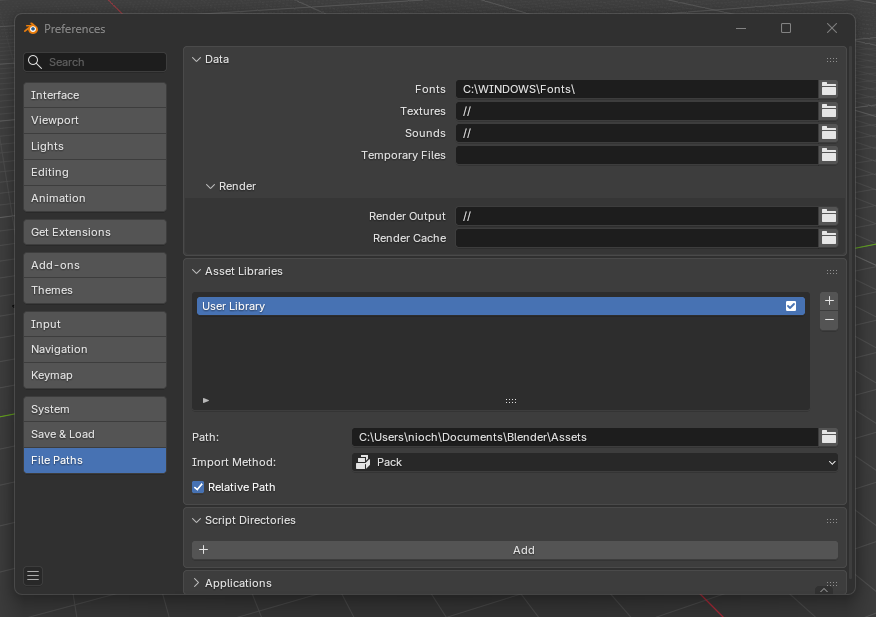Toggle the User Library enabled checkbox
Image resolution: width=876 pixels, height=617 pixels.
[791, 306]
